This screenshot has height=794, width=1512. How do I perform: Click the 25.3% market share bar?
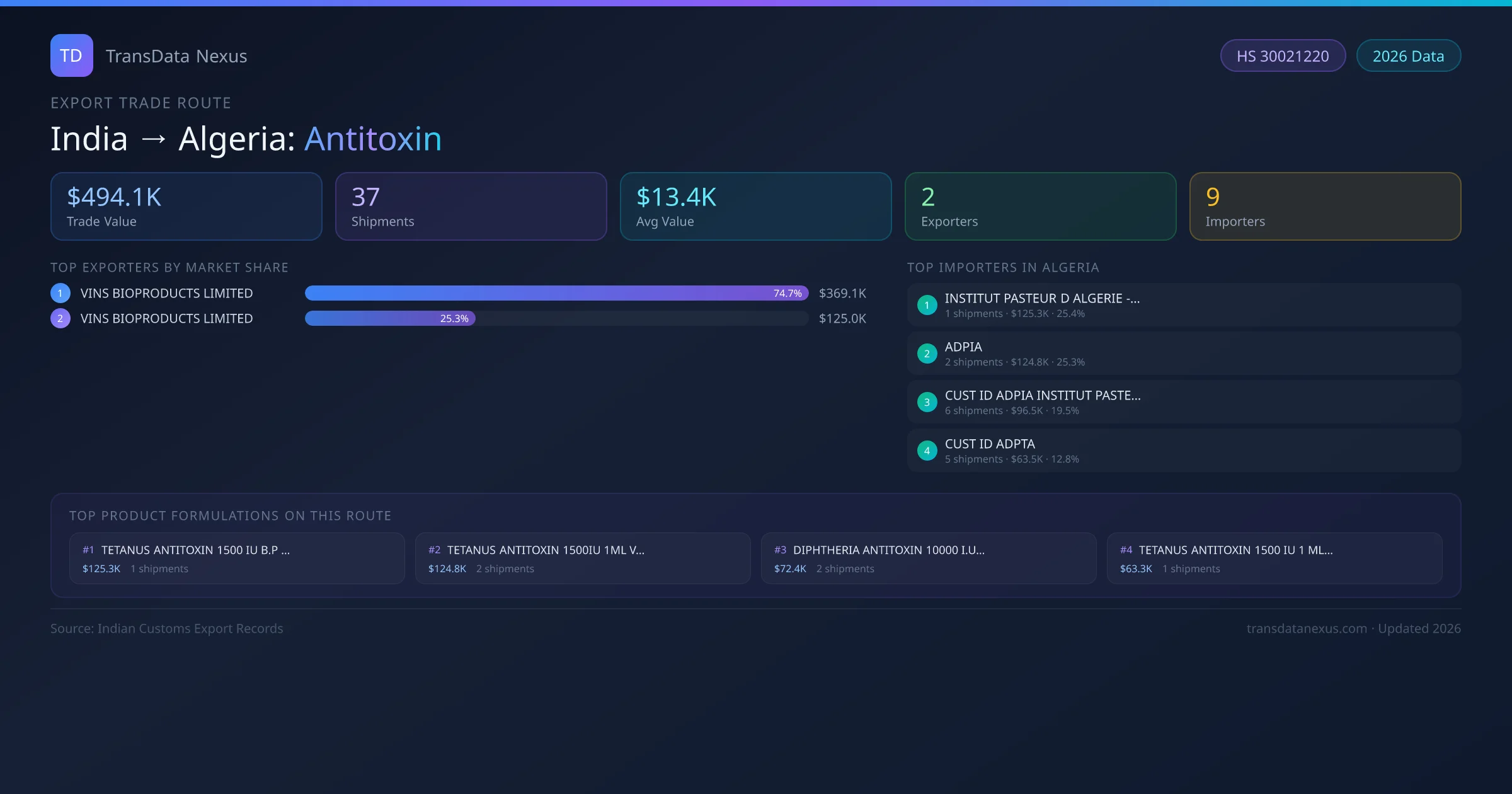[x=390, y=318]
